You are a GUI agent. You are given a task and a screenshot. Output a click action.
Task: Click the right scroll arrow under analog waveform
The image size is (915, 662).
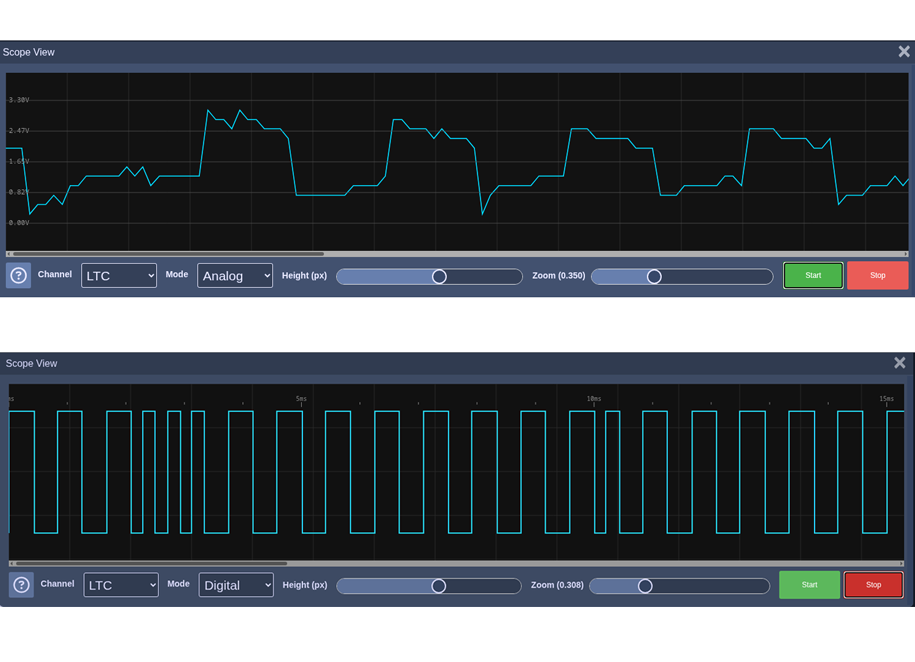pyautogui.click(x=906, y=254)
